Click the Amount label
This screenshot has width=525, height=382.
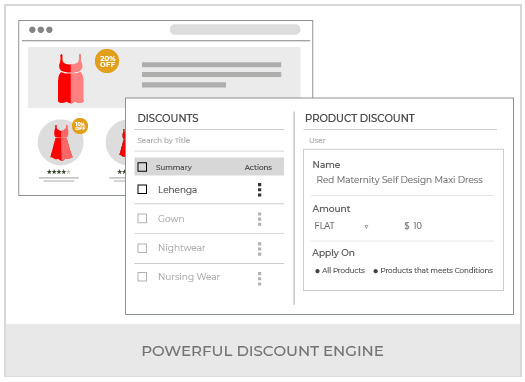pos(331,209)
